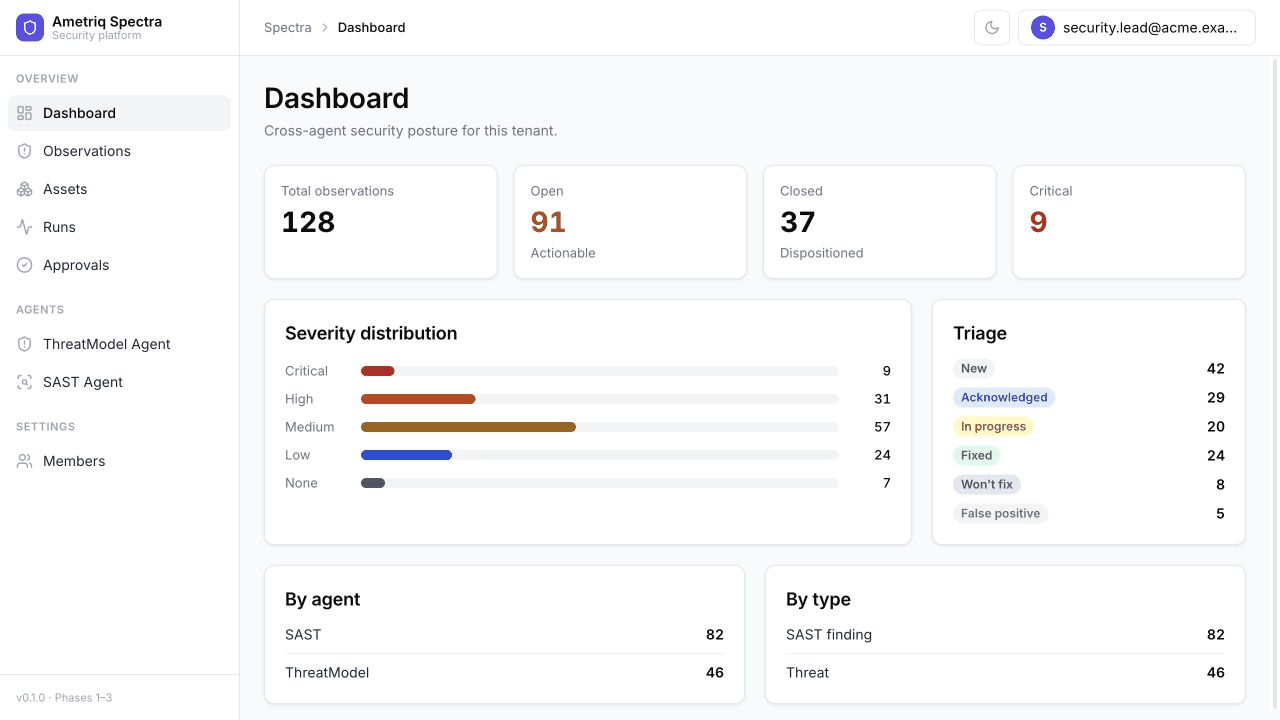Click the Triage panel heading
This screenshot has height=720, width=1280.
point(980,333)
